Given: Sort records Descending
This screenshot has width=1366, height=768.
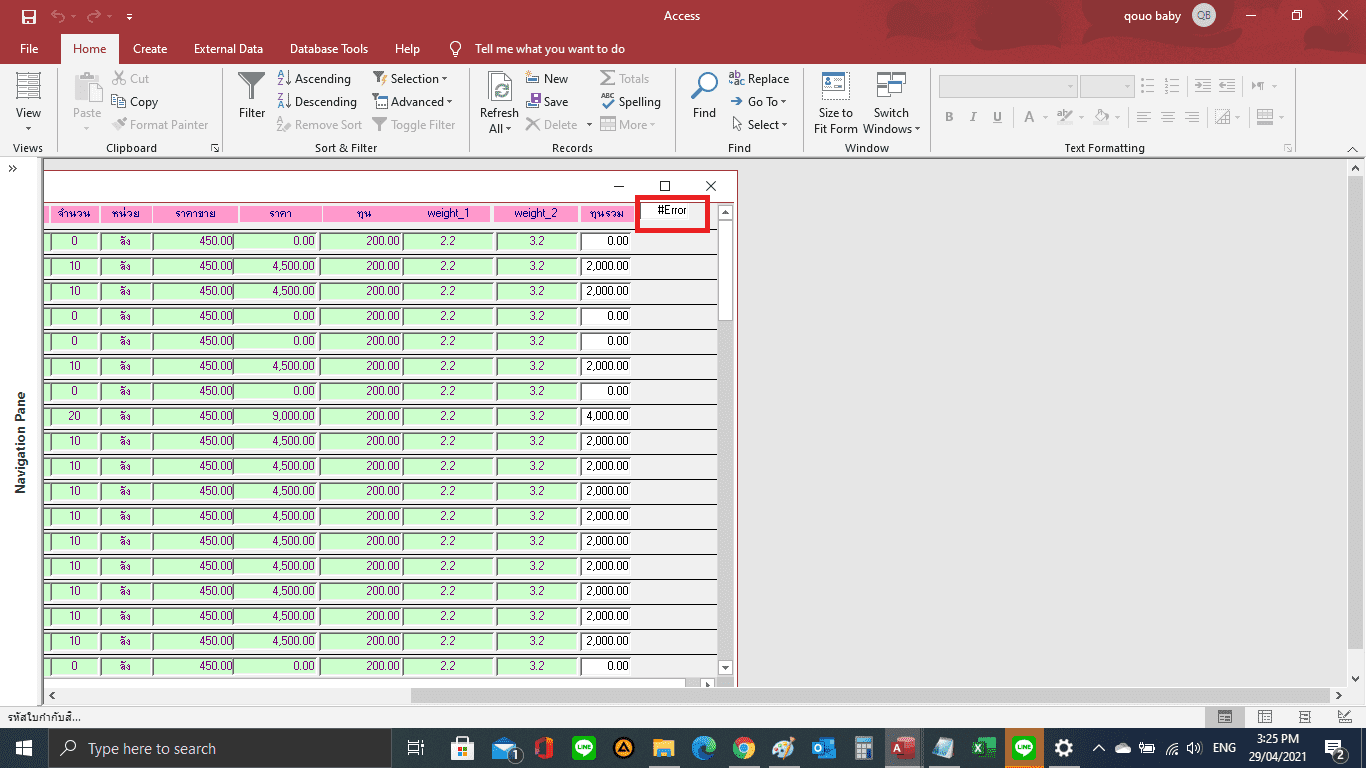Looking at the screenshot, I should (x=317, y=102).
